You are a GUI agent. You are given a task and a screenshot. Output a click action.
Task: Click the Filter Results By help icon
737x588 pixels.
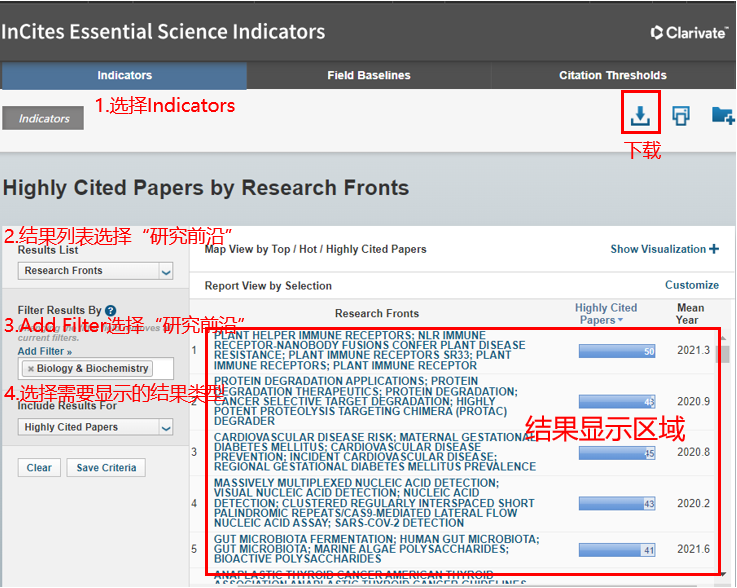110,311
